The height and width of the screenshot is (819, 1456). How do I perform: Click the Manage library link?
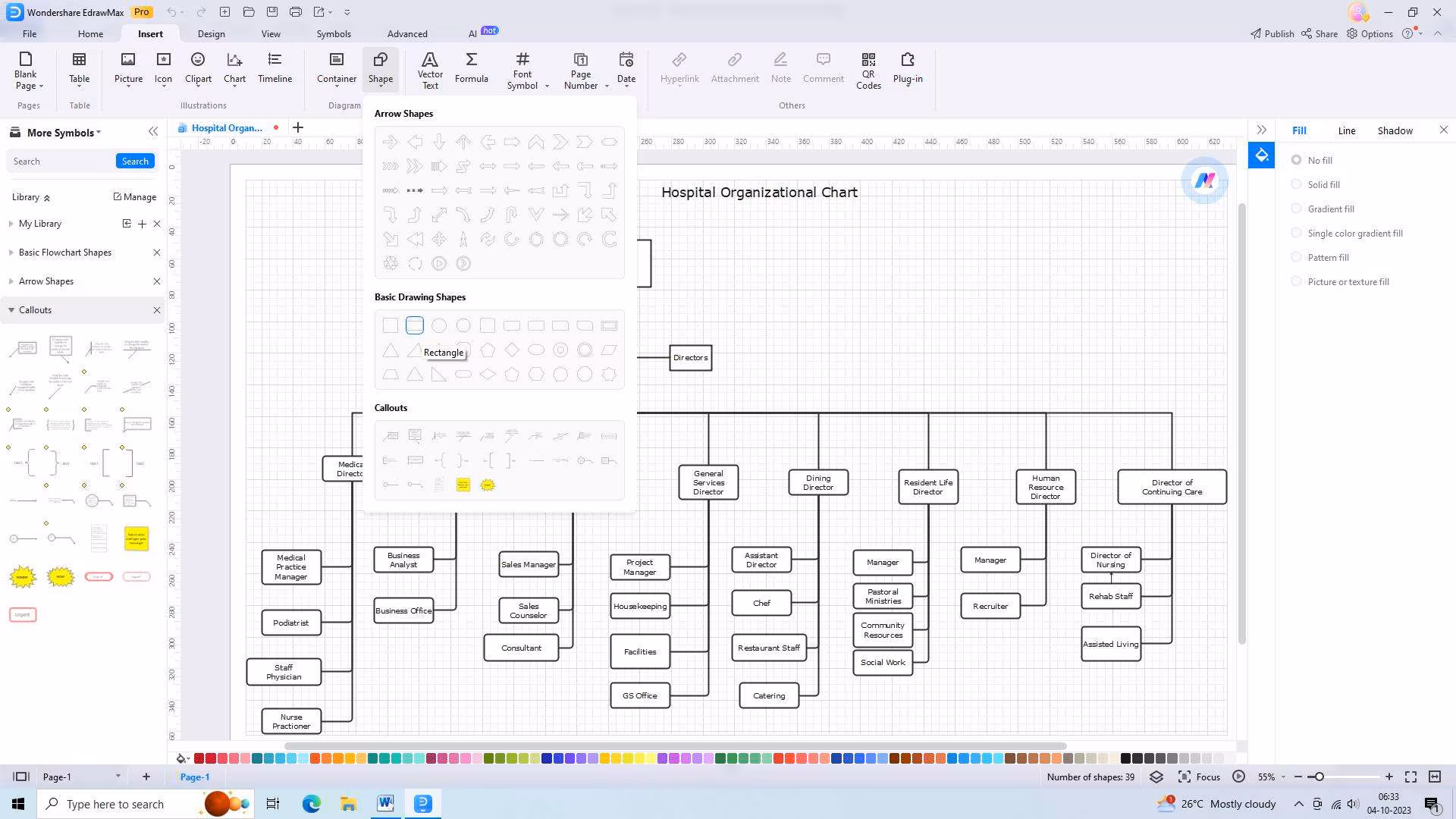point(135,197)
